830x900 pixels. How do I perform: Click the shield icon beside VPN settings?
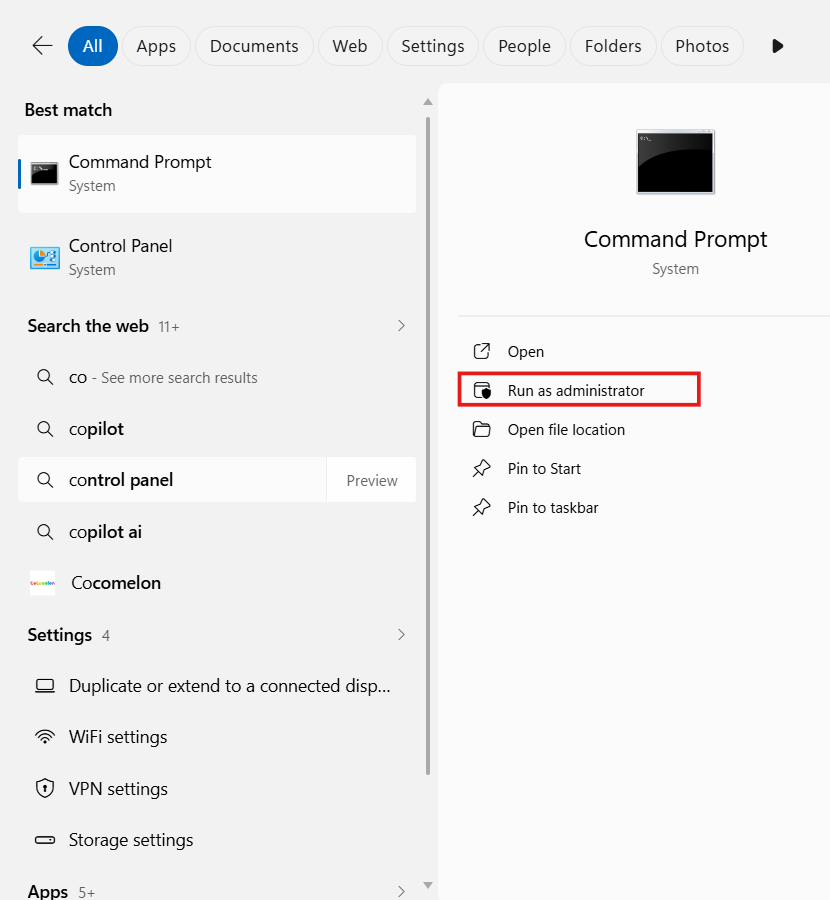[x=45, y=789]
